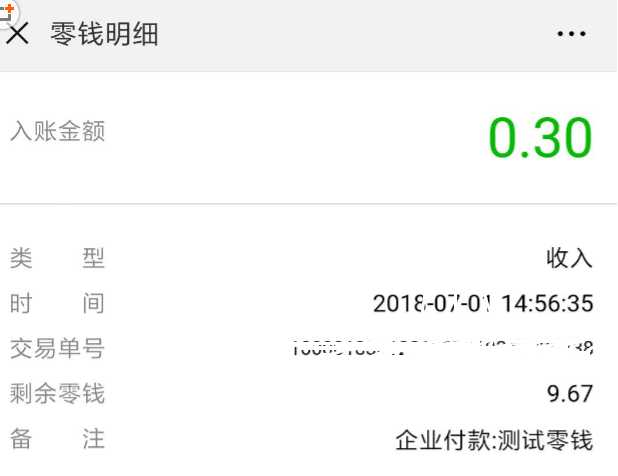Select the 备注 field label
The height and width of the screenshot is (476, 618).
pos(58,439)
